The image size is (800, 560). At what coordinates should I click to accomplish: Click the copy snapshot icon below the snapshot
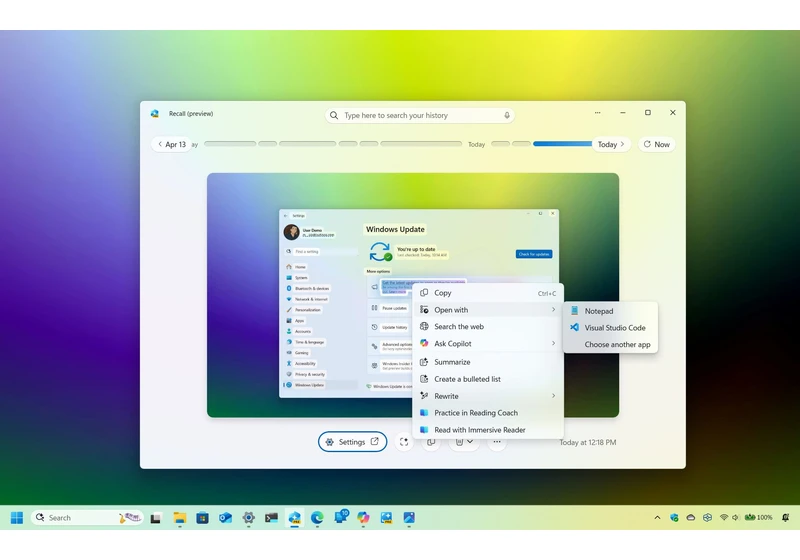click(431, 442)
